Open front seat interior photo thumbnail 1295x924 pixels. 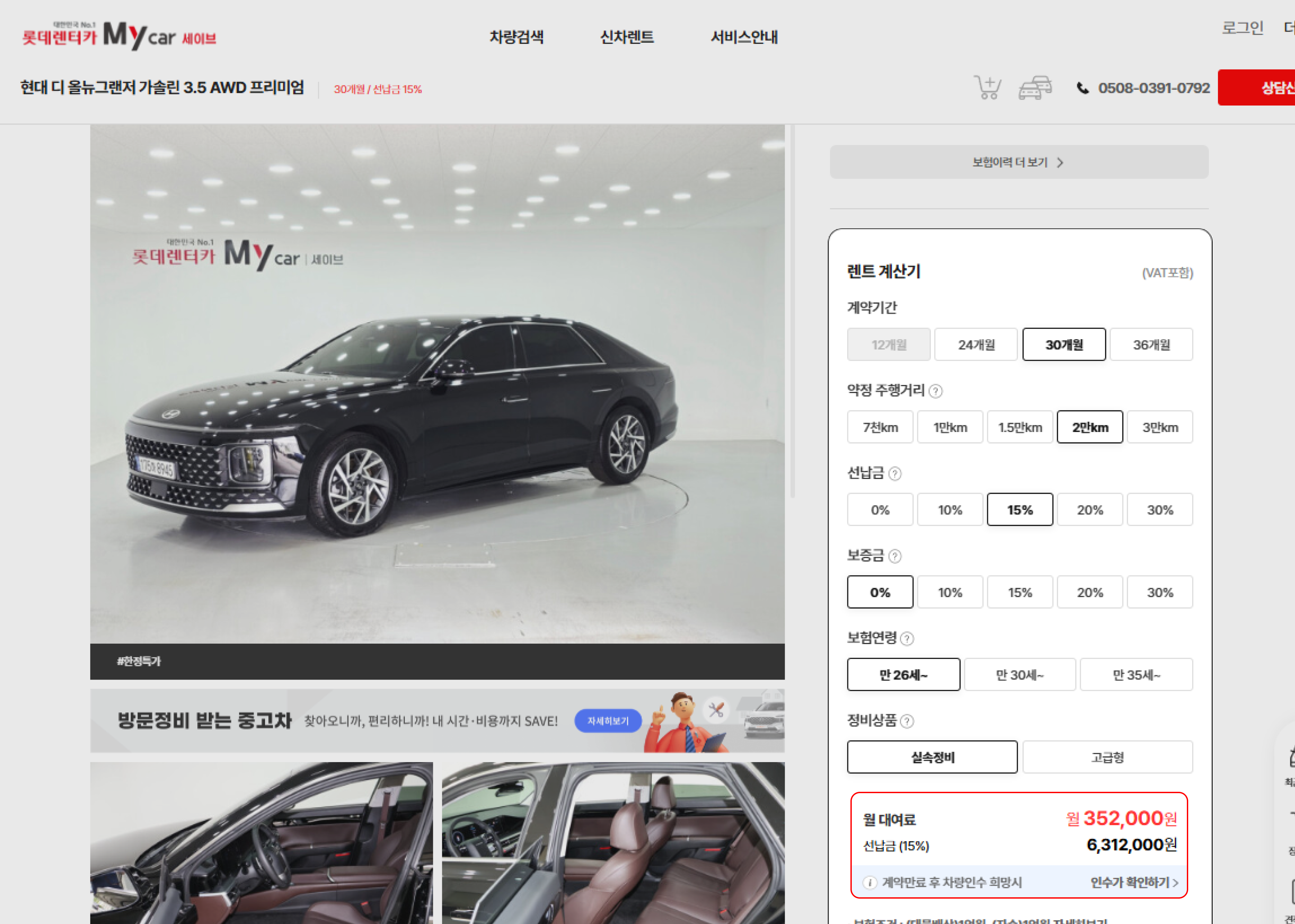[x=262, y=843]
